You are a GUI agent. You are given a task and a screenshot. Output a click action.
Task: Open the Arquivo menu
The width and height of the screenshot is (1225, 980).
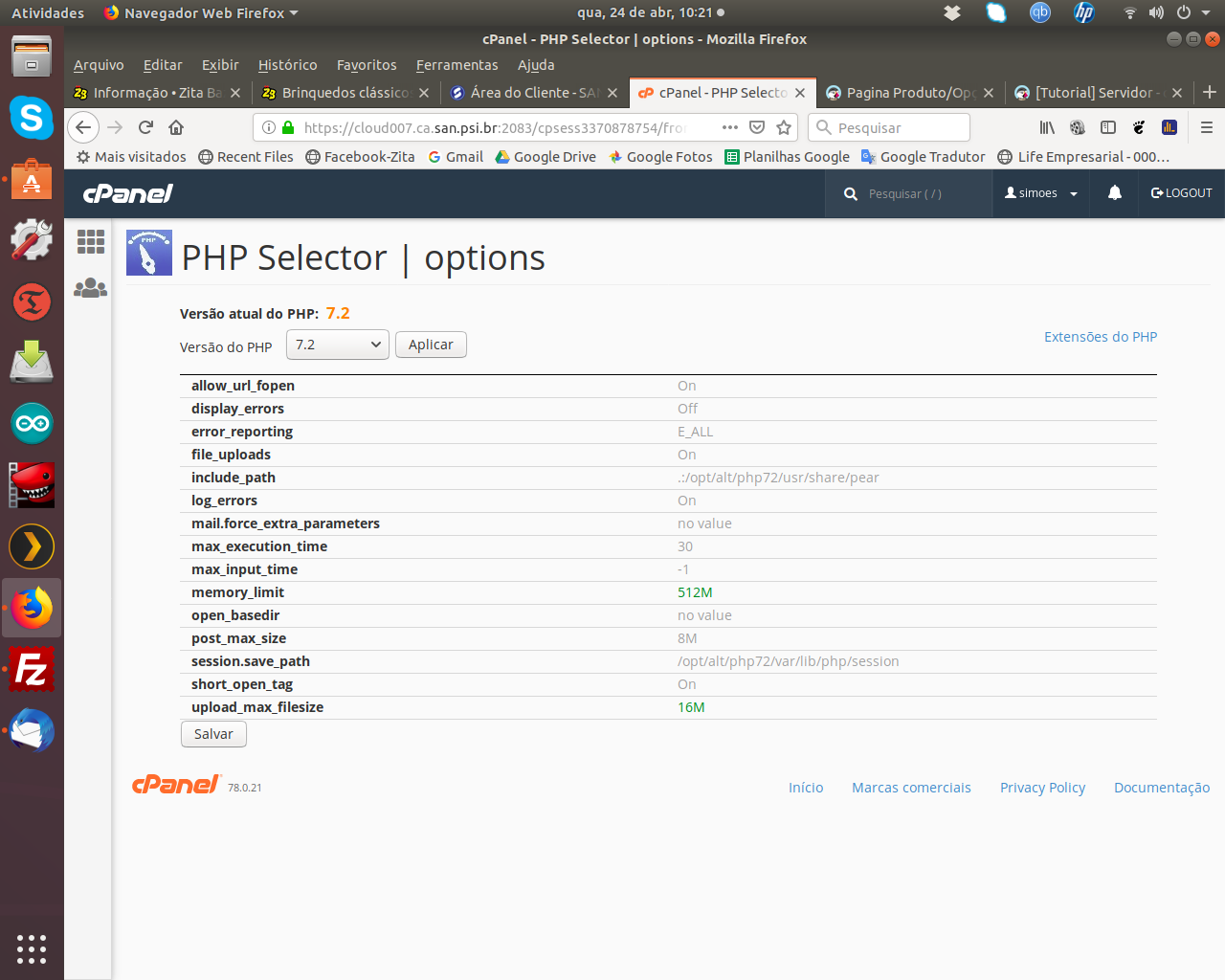[x=99, y=65]
